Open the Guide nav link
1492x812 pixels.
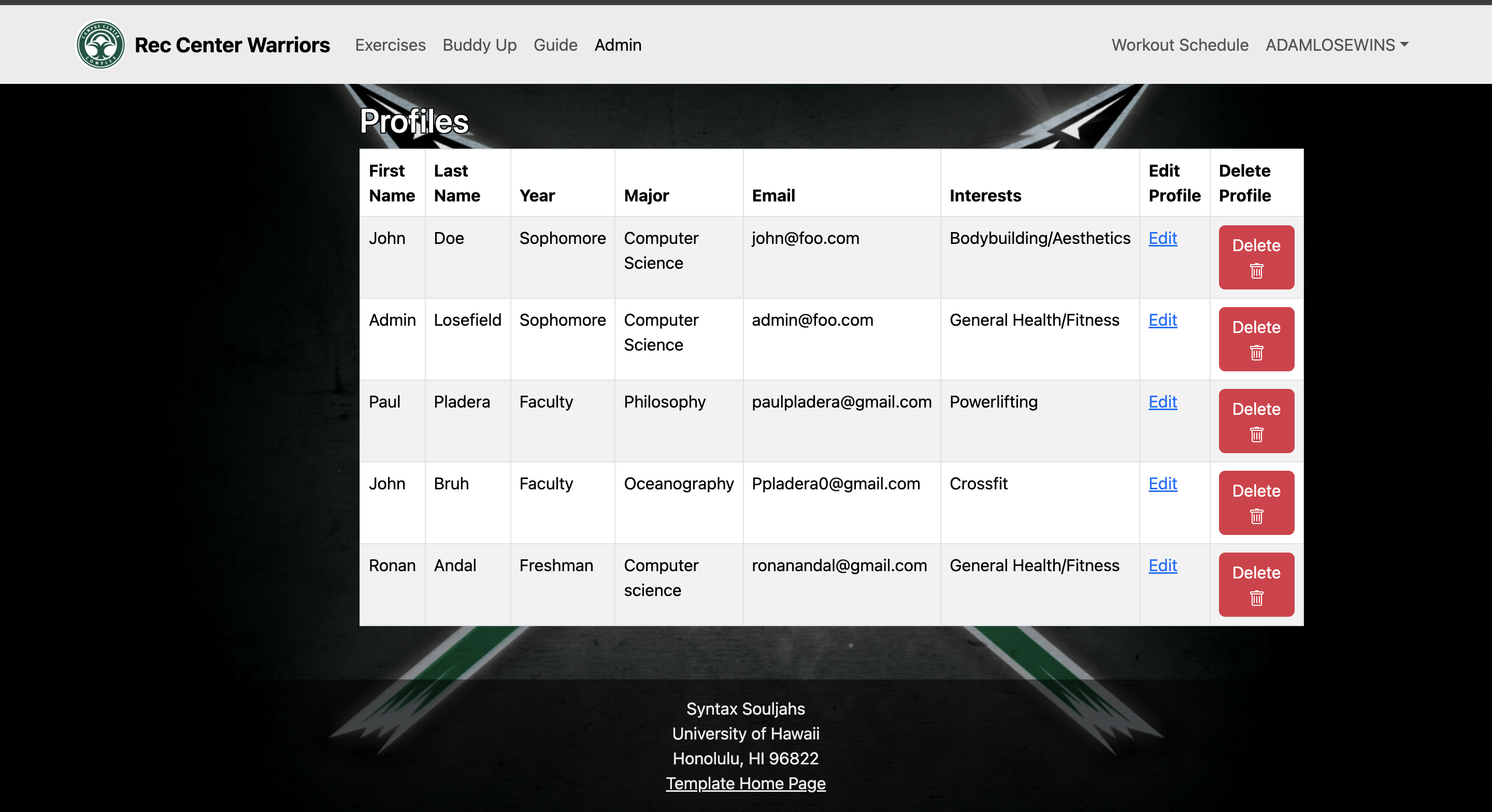tap(555, 45)
